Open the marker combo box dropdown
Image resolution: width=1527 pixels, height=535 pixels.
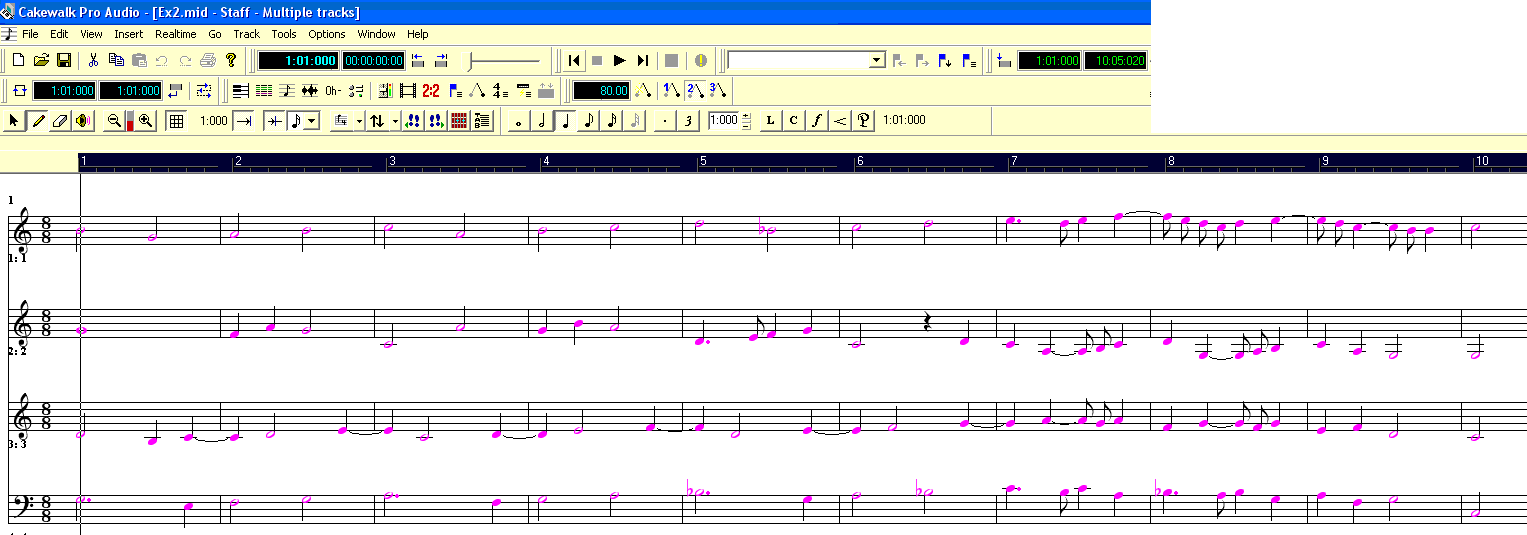click(x=877, y=60)
